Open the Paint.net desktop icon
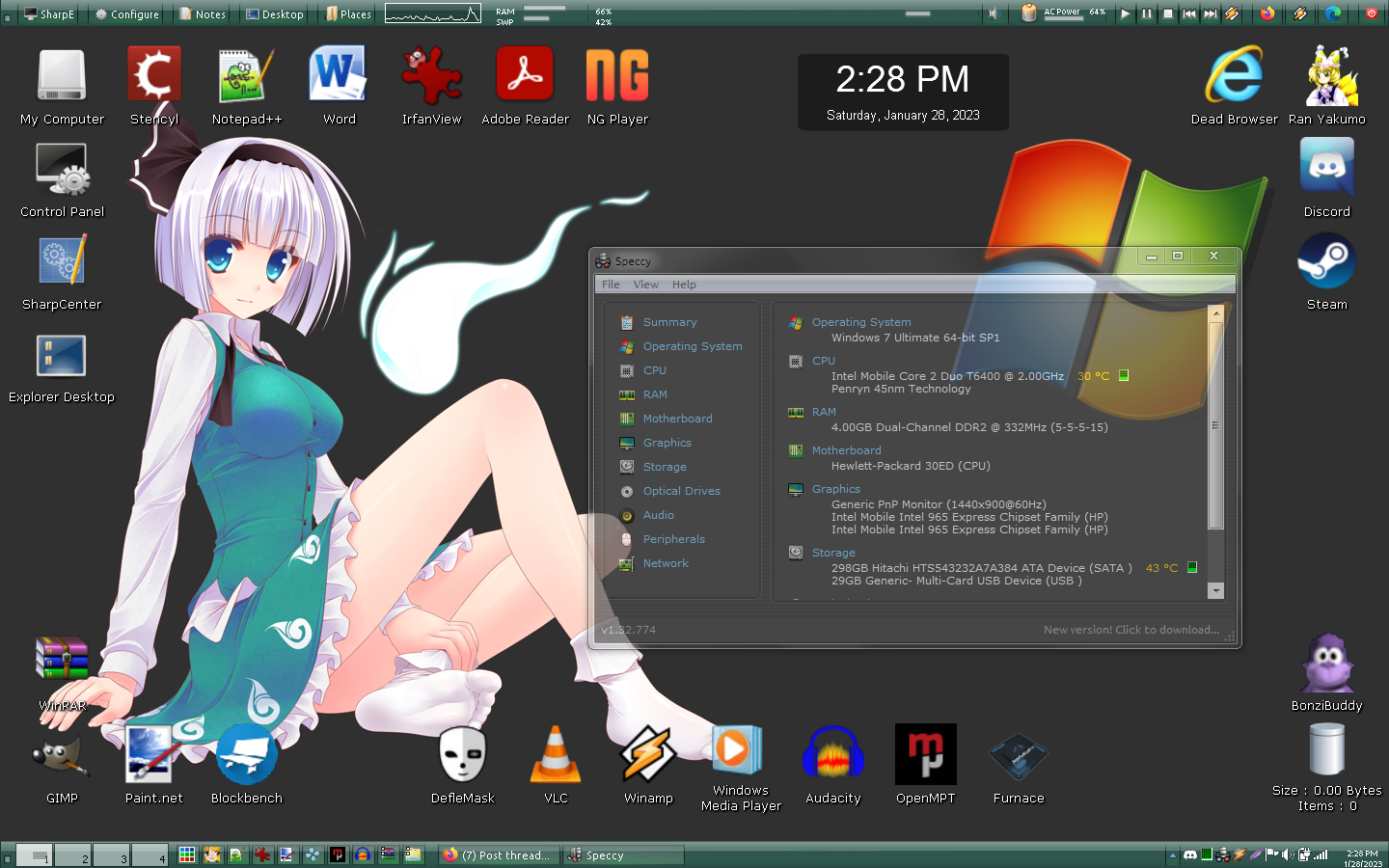Image resolution: width=1389 pixels, height=868 pixels. [154, 766]
